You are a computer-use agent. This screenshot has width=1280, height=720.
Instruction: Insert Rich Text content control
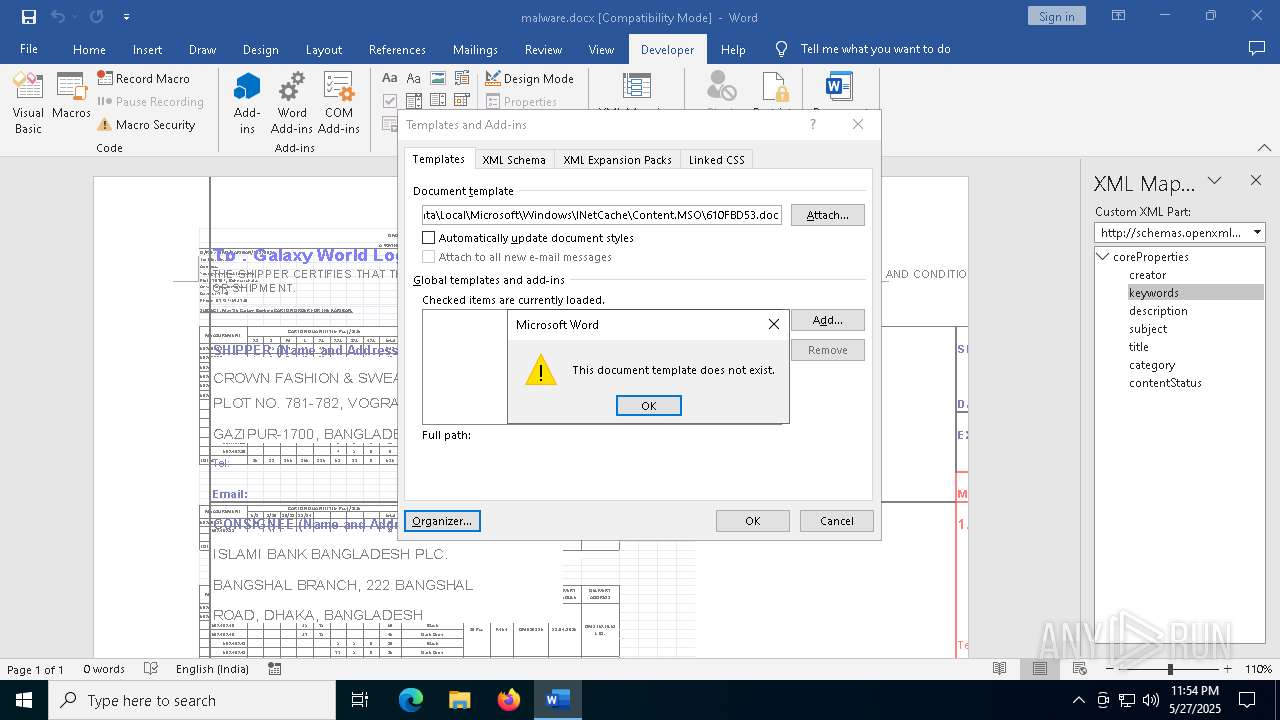(391, 78)
